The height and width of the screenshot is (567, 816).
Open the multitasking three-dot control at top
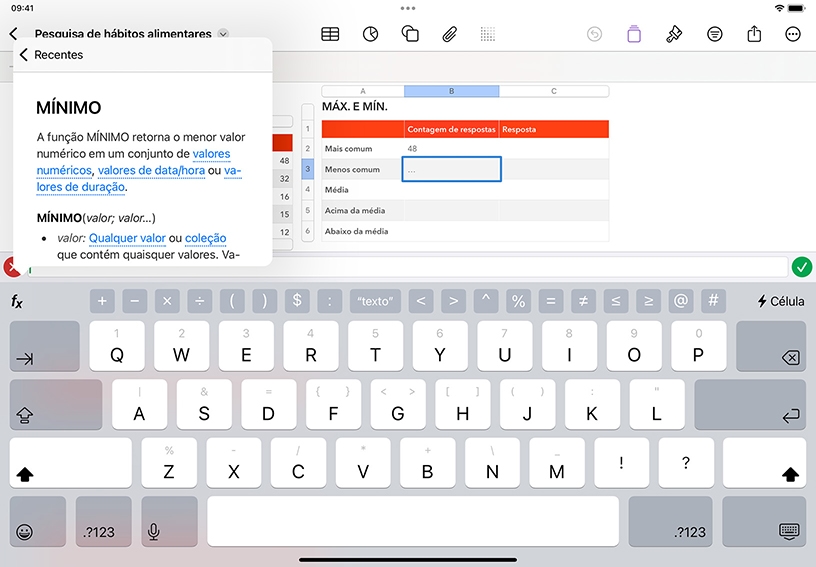click(x=408, y=8)
